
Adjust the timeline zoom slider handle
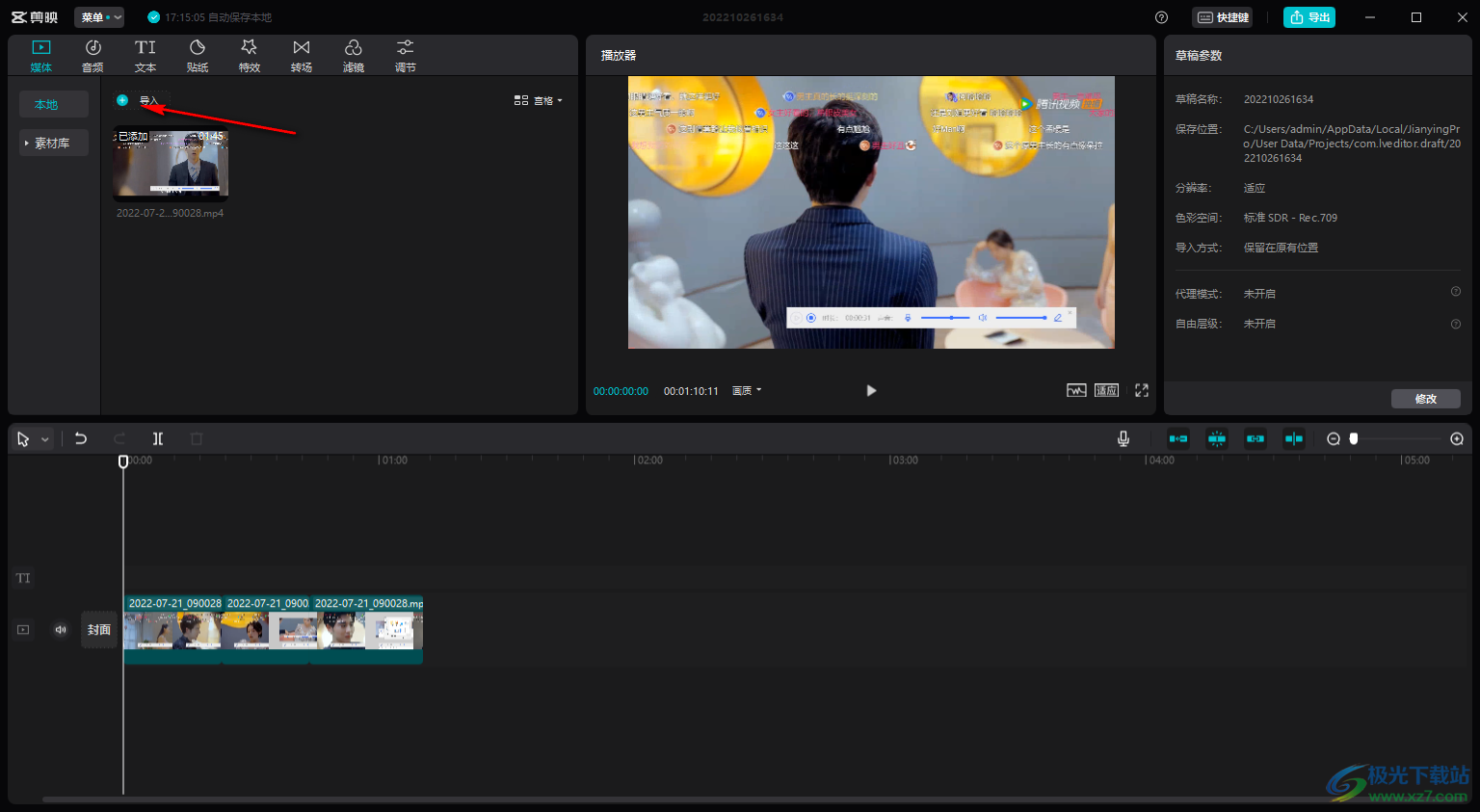click(1354, 438)
